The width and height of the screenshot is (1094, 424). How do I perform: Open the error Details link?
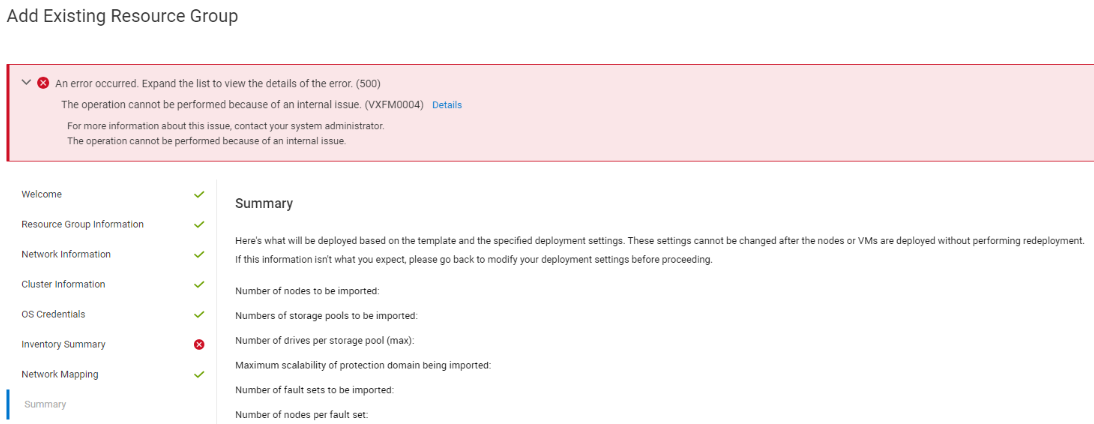click(x=447, y=105)
